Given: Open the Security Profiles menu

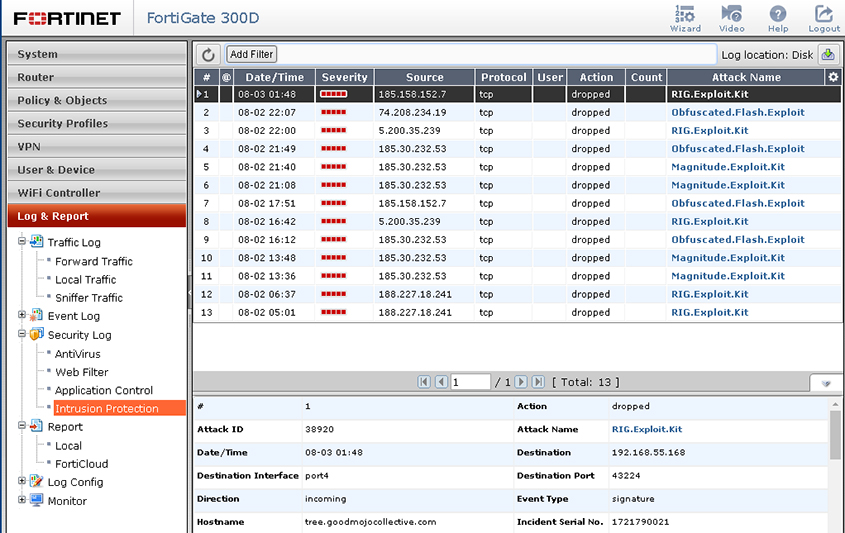Looking at the screenshot, I should [x=97, y=123].
